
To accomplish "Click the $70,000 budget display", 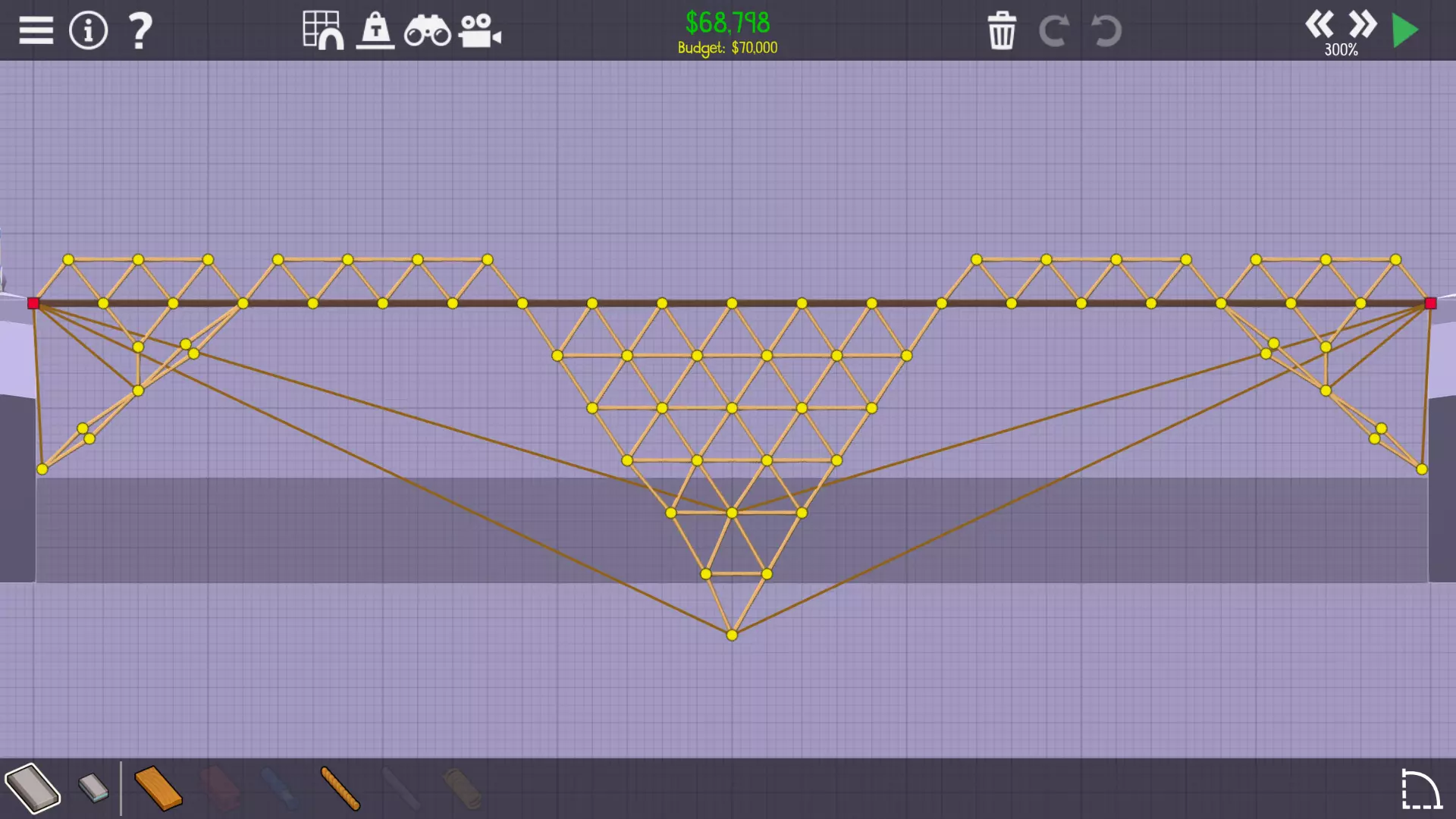I will pos(727,48).
